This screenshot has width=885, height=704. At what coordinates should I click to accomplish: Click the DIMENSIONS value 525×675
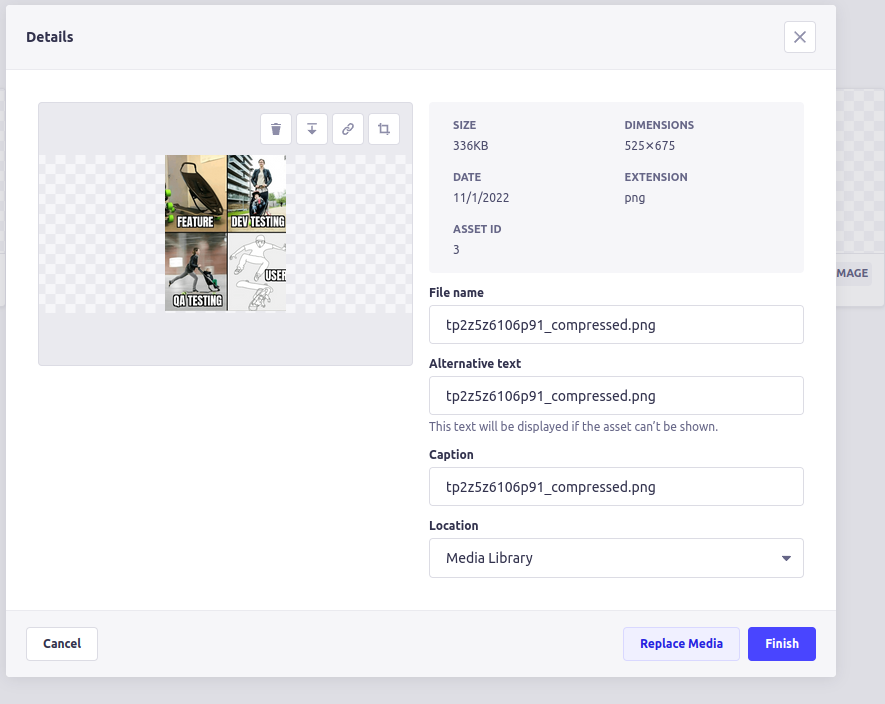650,145
